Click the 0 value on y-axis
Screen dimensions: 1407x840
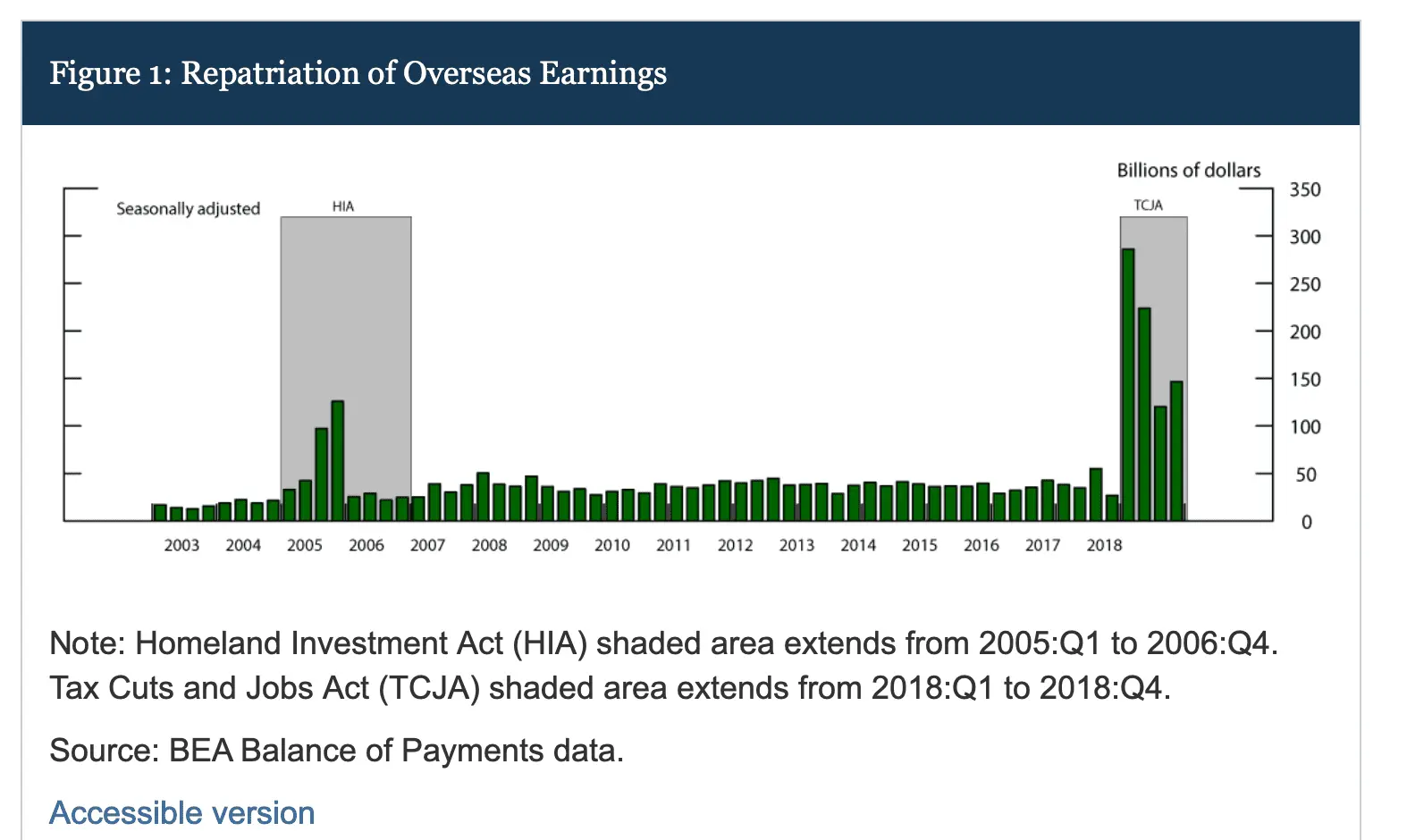1306,522
